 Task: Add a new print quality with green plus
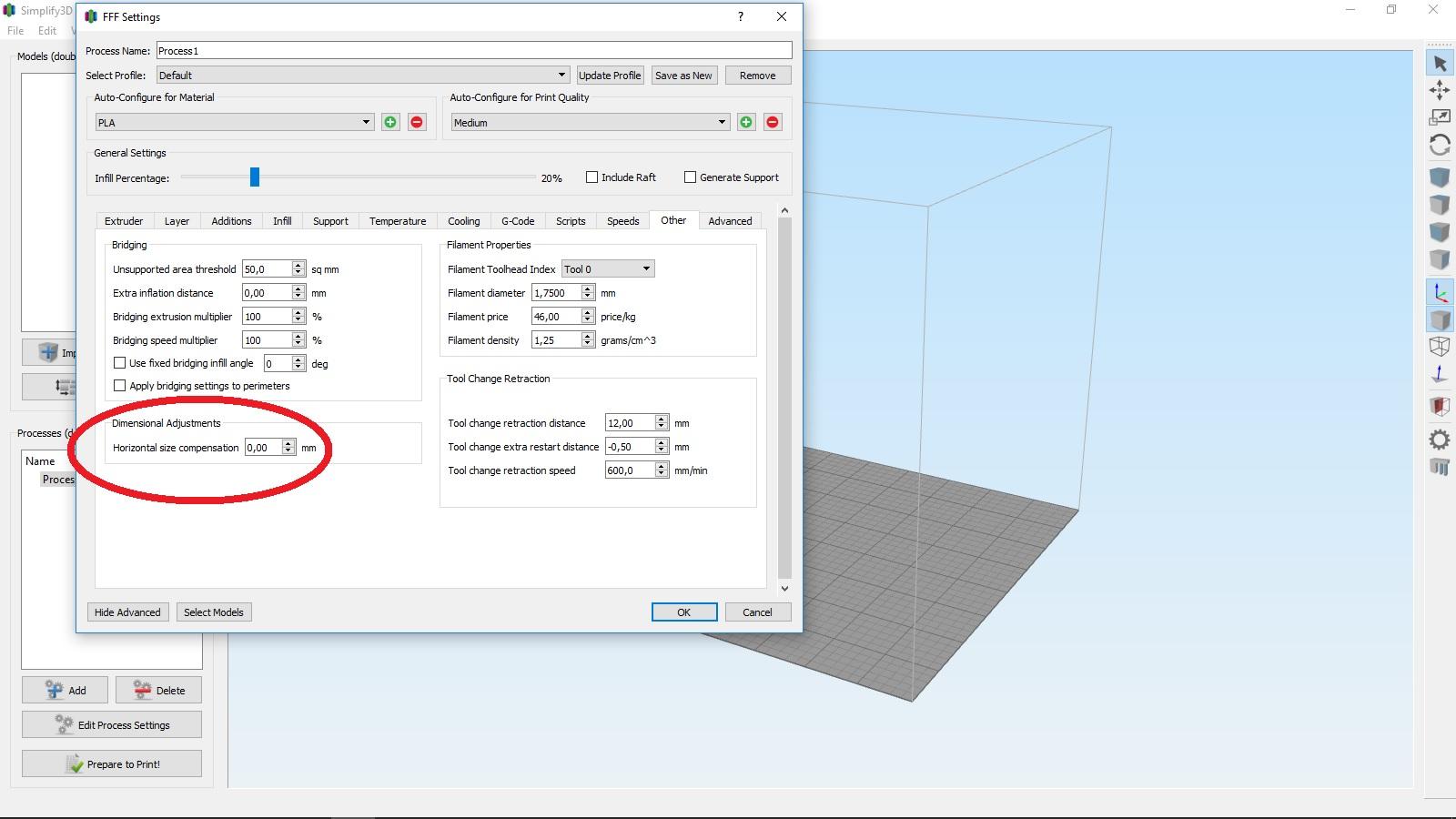(746, 122)
